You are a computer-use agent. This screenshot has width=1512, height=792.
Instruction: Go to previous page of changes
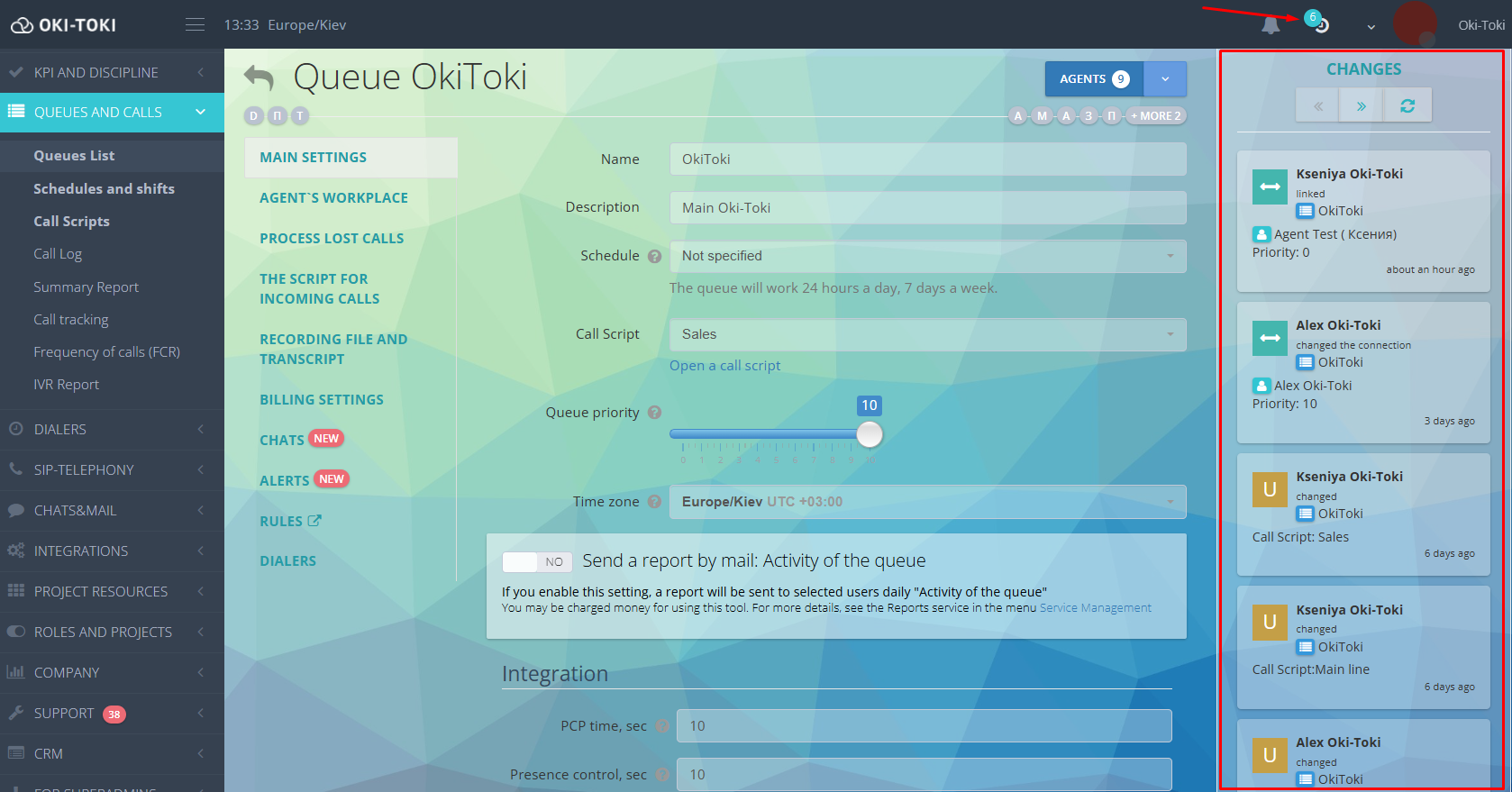click(1318, 105)
